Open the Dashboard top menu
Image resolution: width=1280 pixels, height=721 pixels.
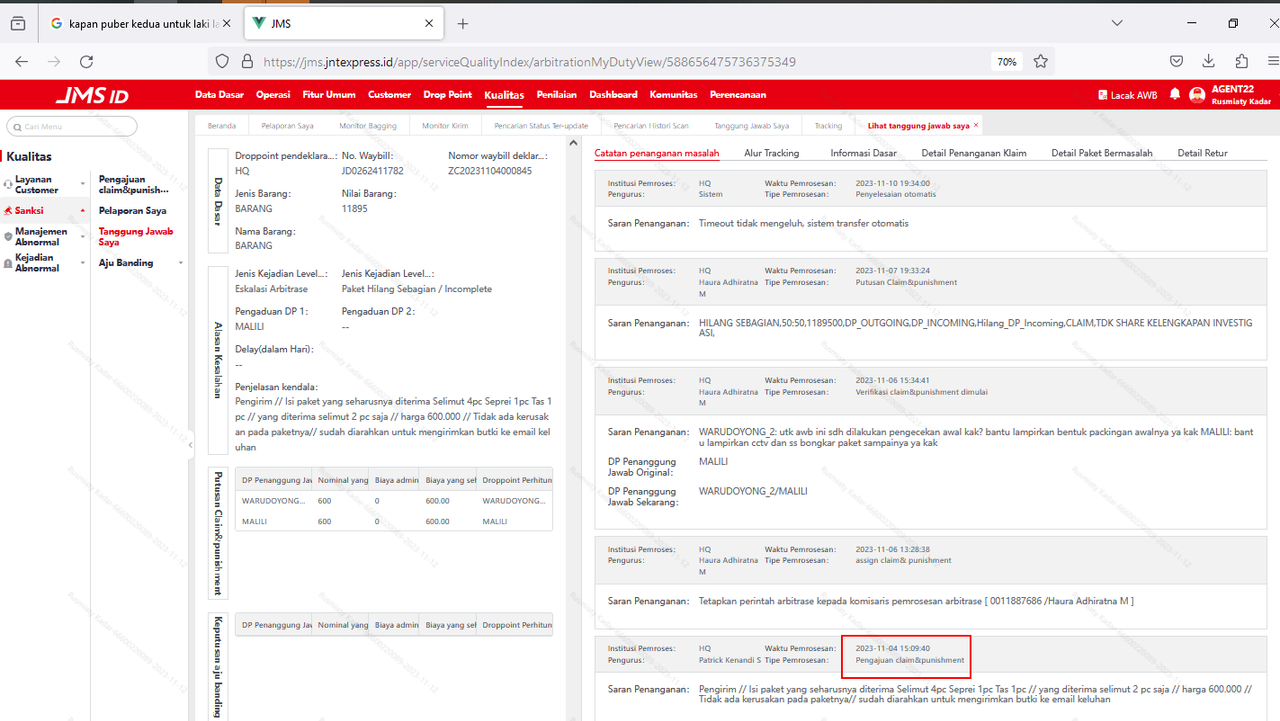click(613, 95)
